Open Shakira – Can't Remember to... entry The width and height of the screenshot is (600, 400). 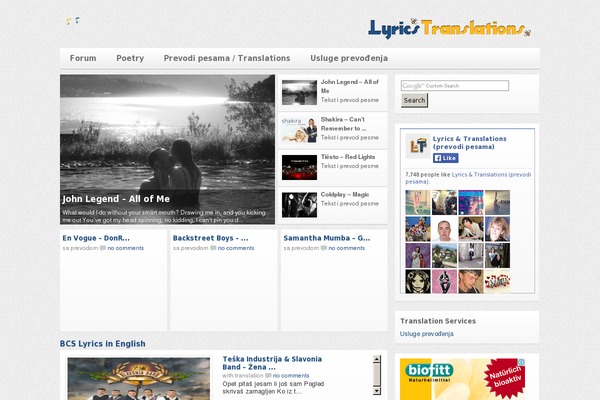(343, 124)
